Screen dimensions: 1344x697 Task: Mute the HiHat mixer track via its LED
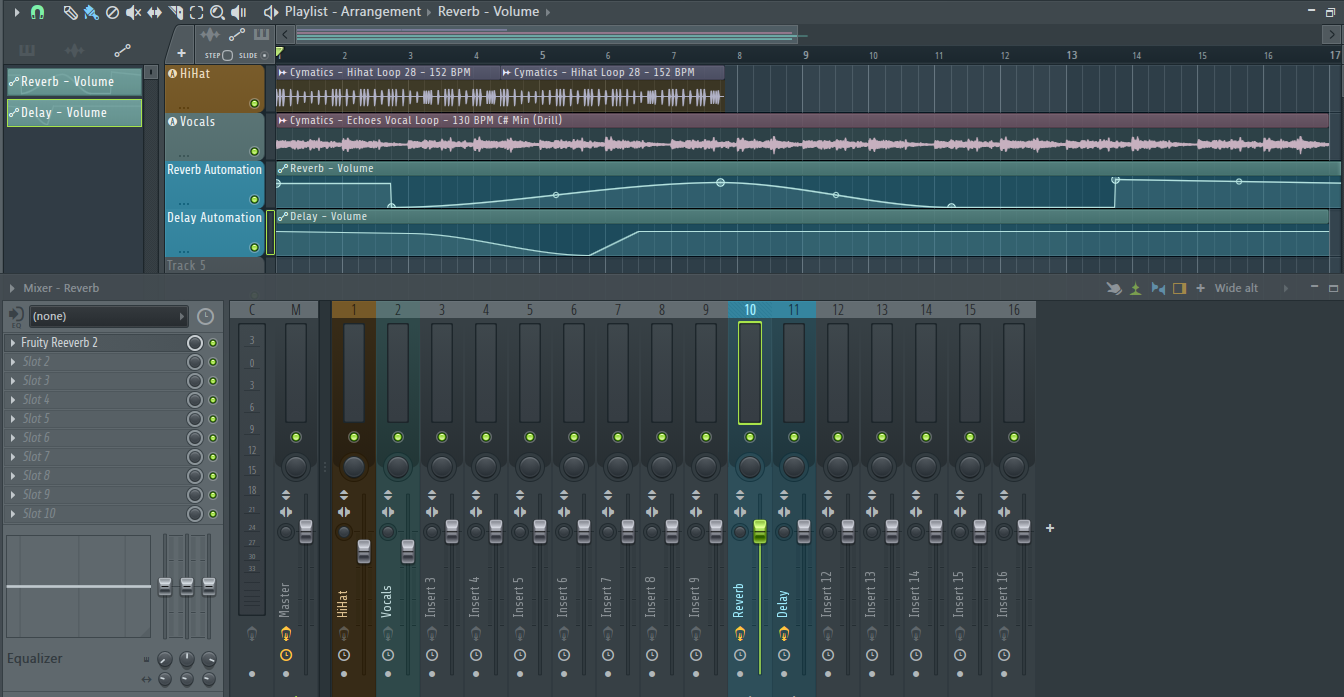click(353, 436)
